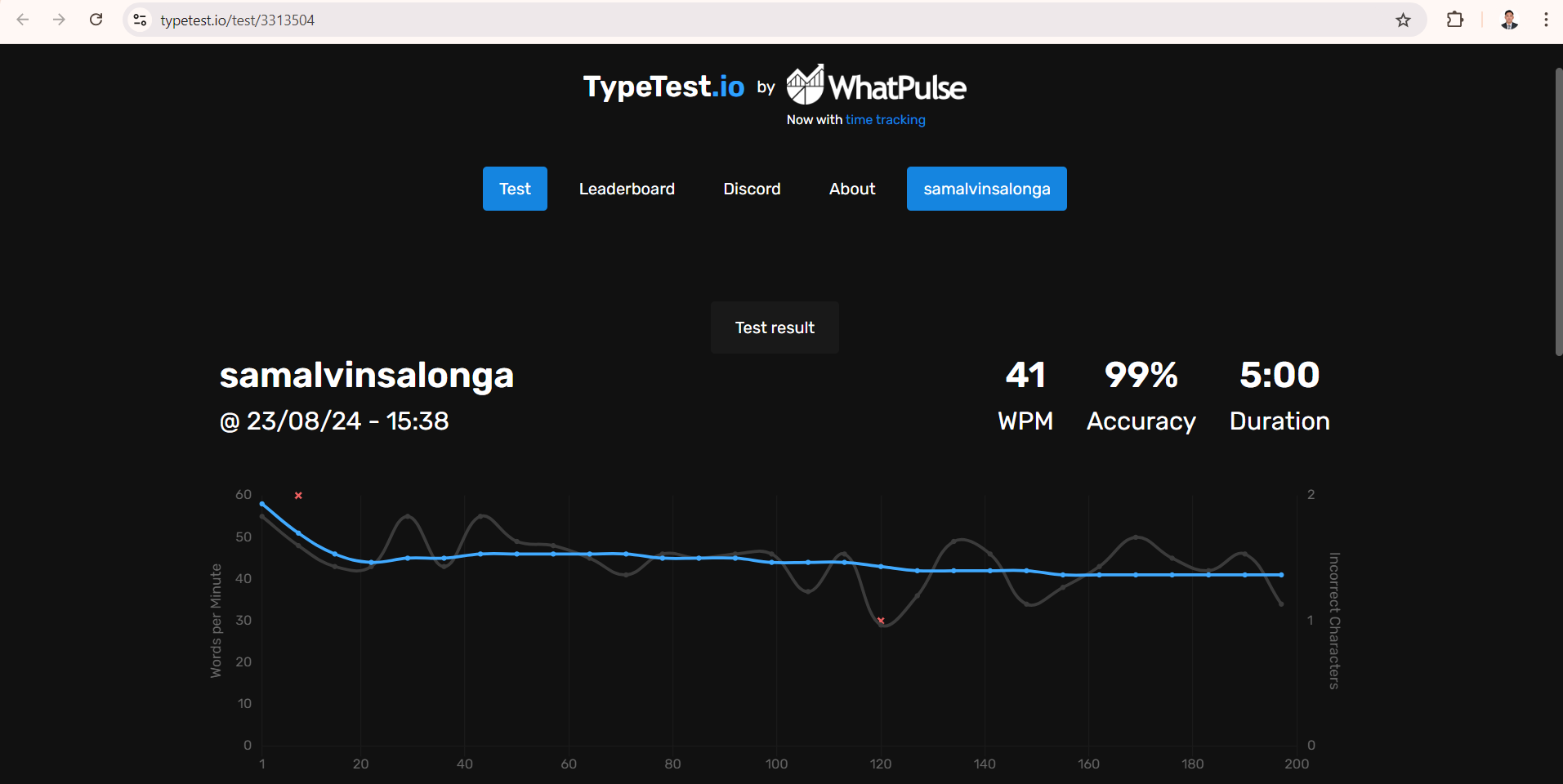
Task: Click the 41 WPM value
Action: pyautogui.click(x=1025, y=375)
